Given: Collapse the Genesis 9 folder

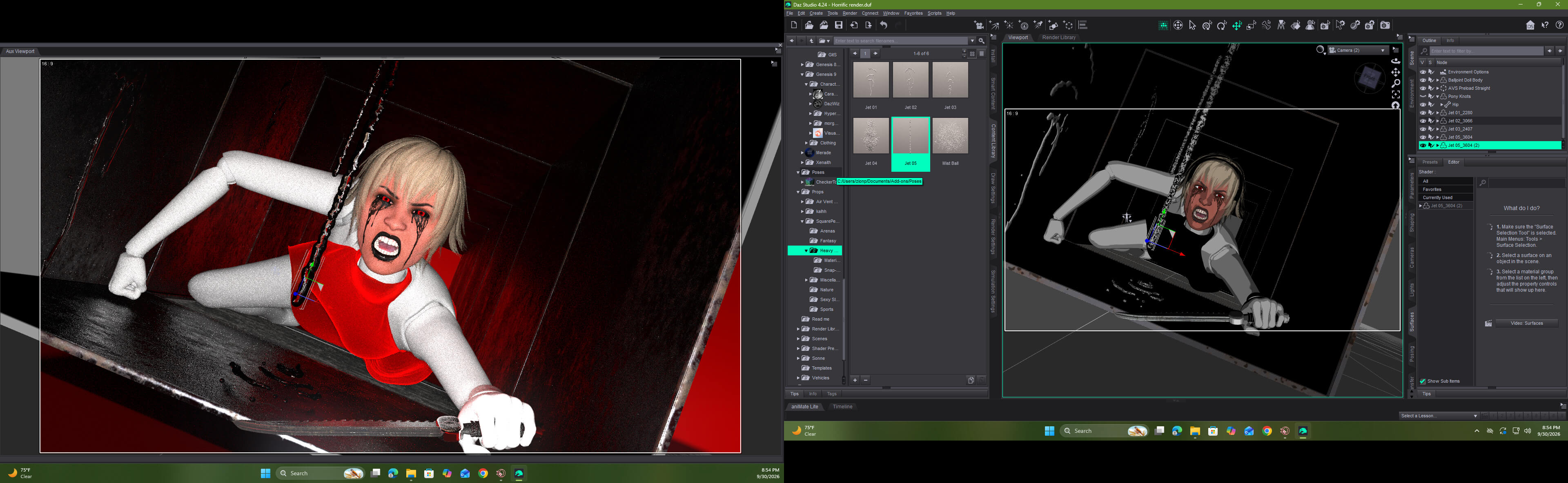Looking at the screenshot, I should pos(802,74).
